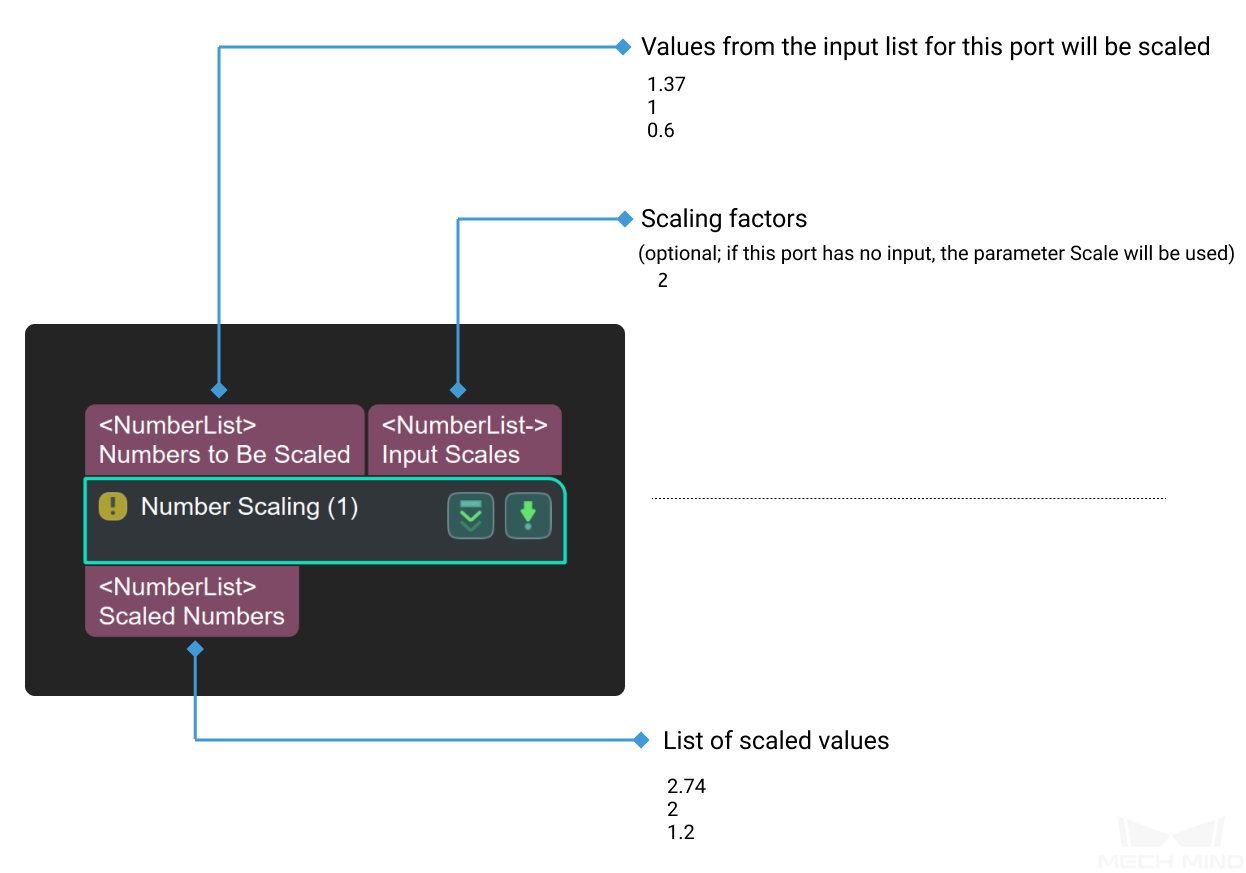This screenshot has width=1246, height=873.
Task: Click the green down-arrow run icon
Action: coord(528,516)
